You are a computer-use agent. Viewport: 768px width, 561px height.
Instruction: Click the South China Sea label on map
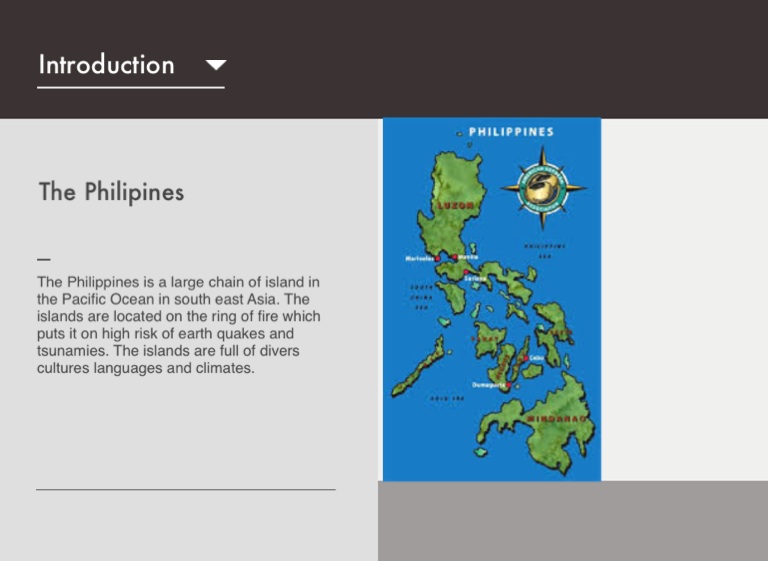tap(421, 296)
